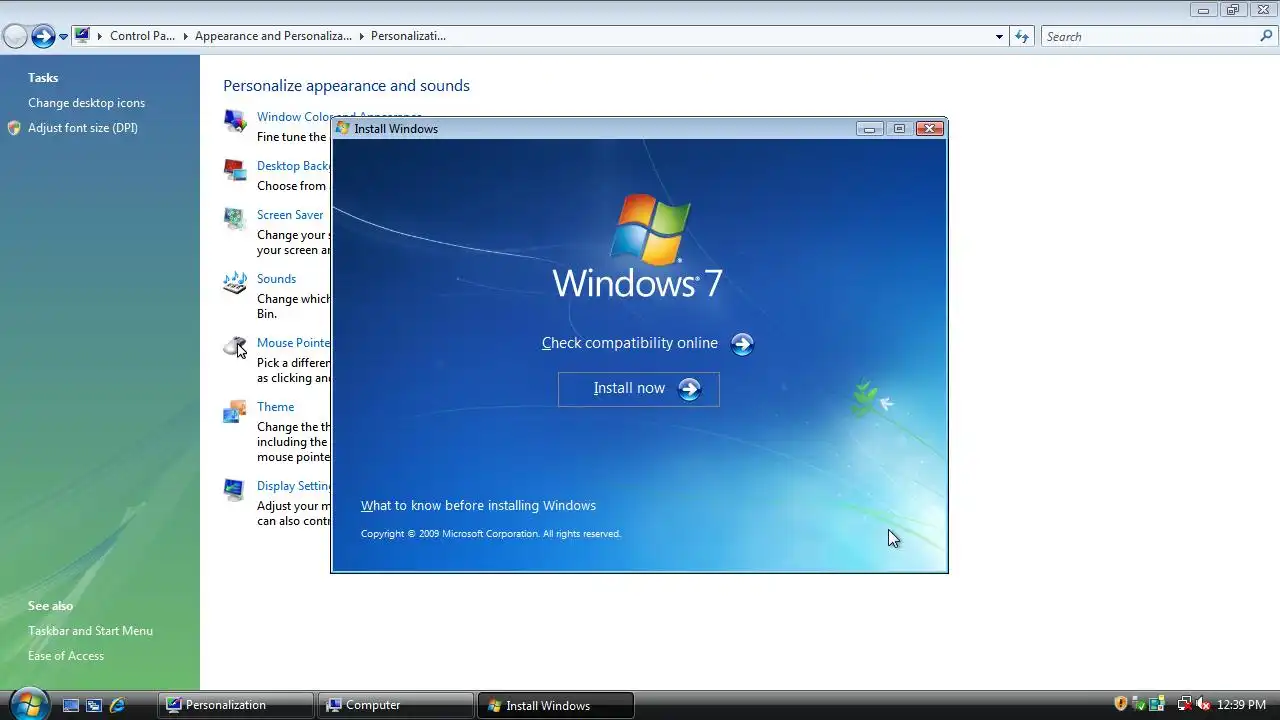1280x720 pixels.
Task: Click the 12:39 PM clock
Action: tap(1242, 705)
